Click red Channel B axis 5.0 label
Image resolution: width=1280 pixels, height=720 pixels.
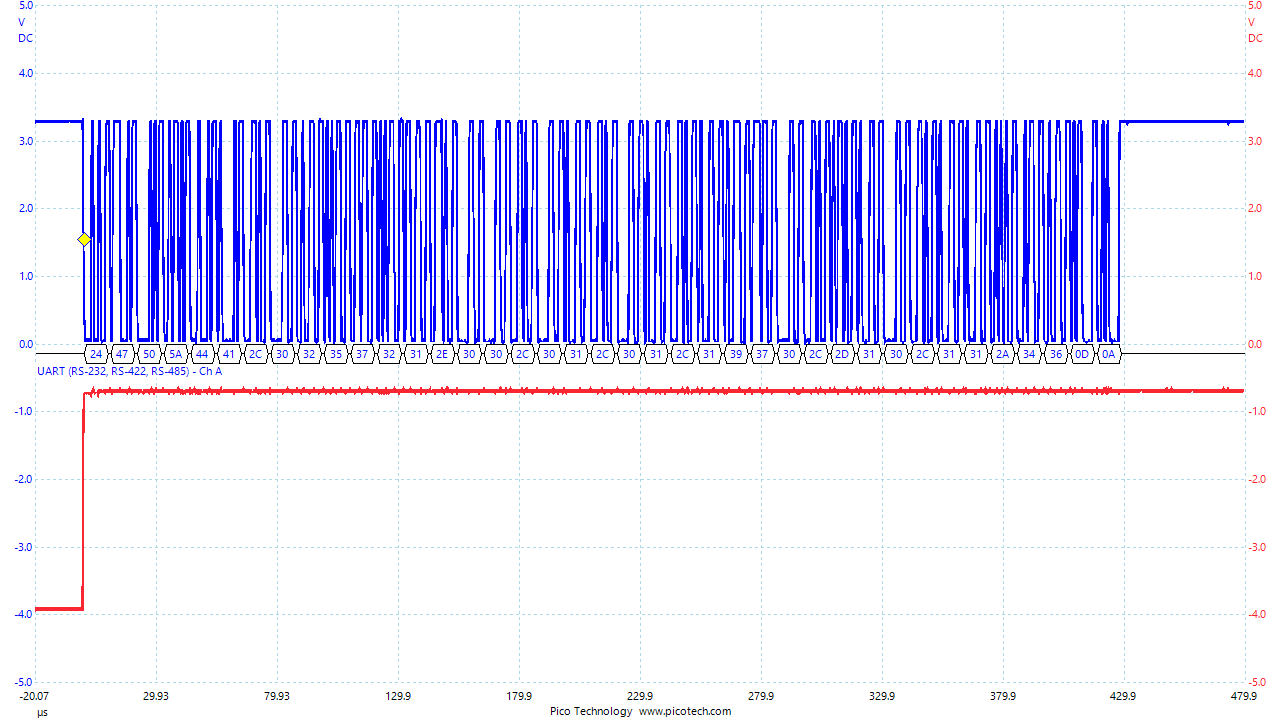click(1256, 5)
